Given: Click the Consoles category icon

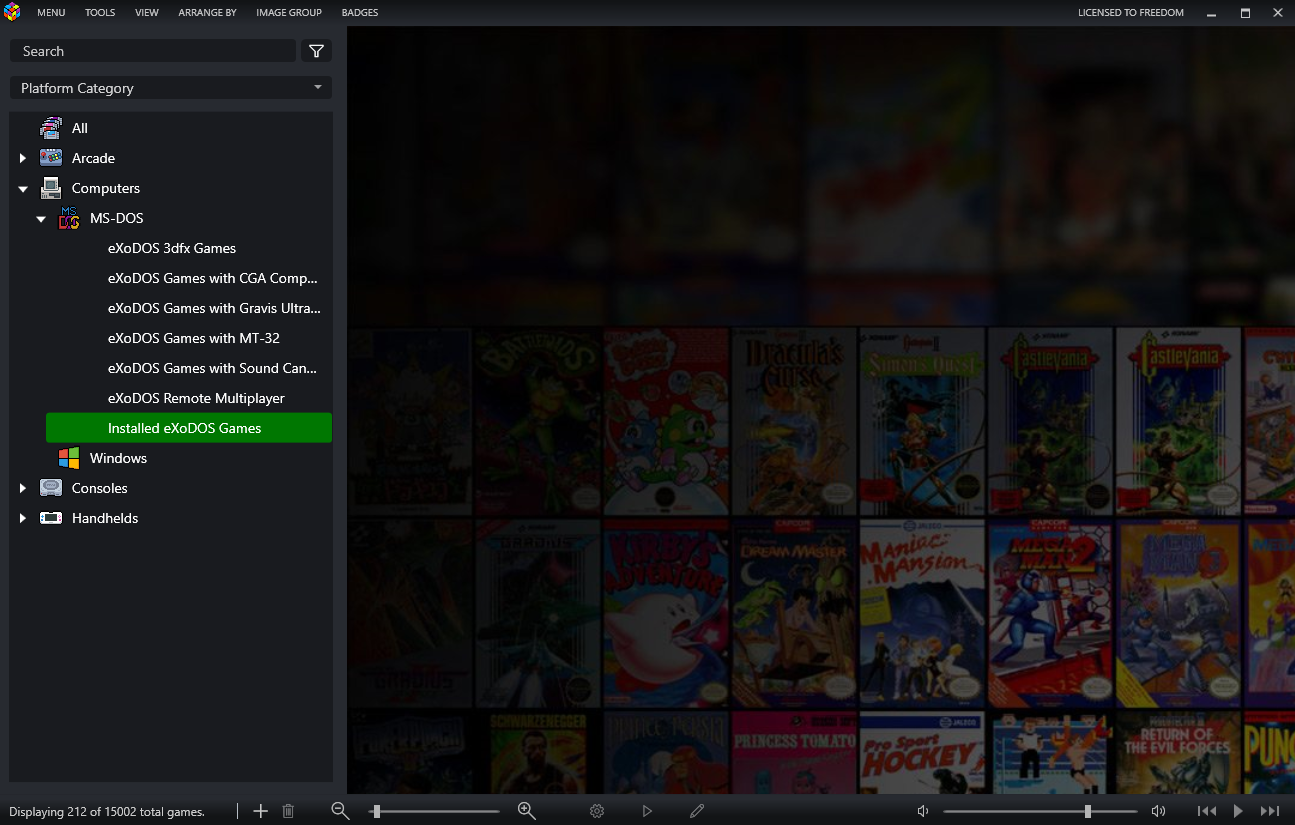Looking at the screenshot, I should [51, 488].
